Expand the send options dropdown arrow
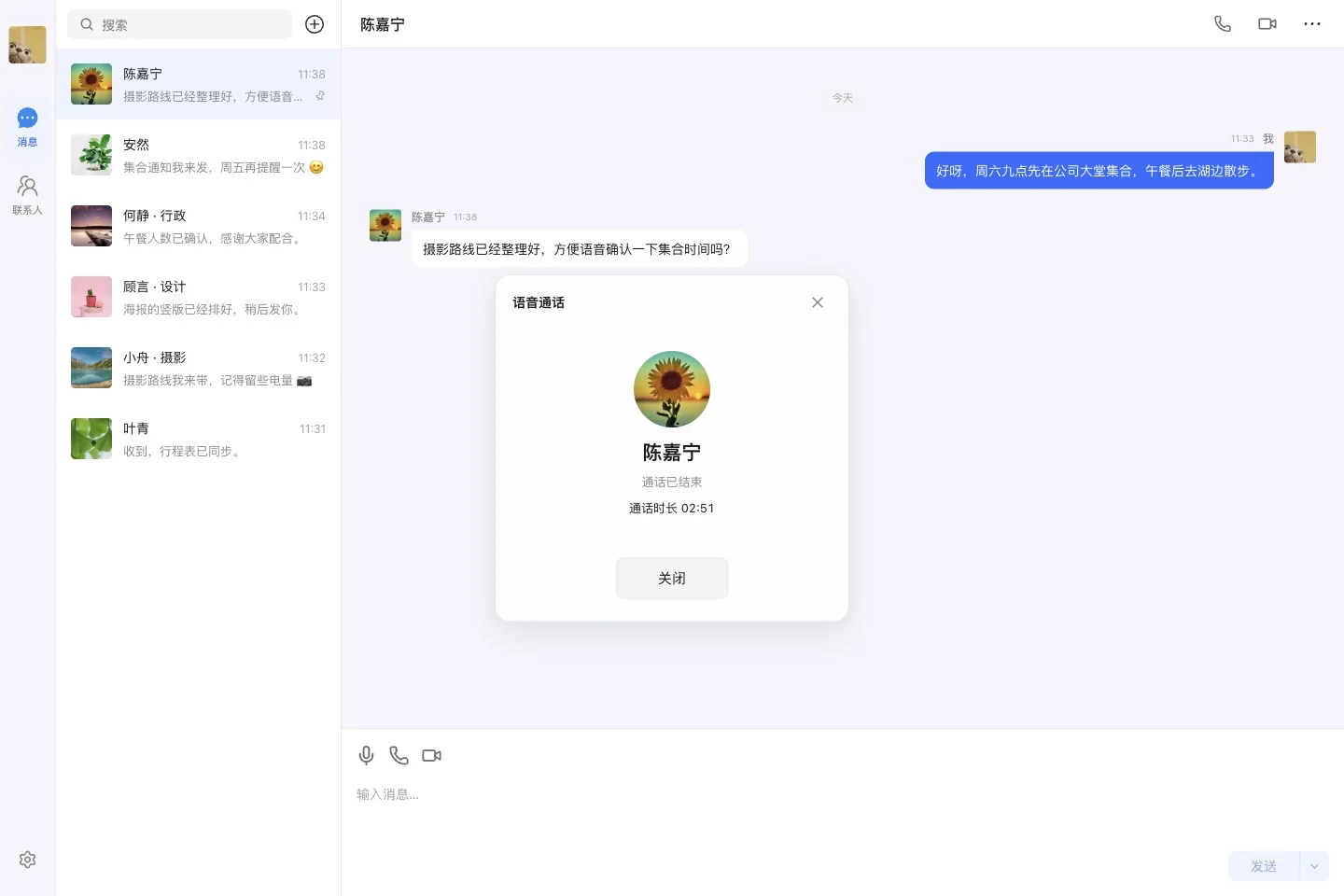 point(1314,866)
